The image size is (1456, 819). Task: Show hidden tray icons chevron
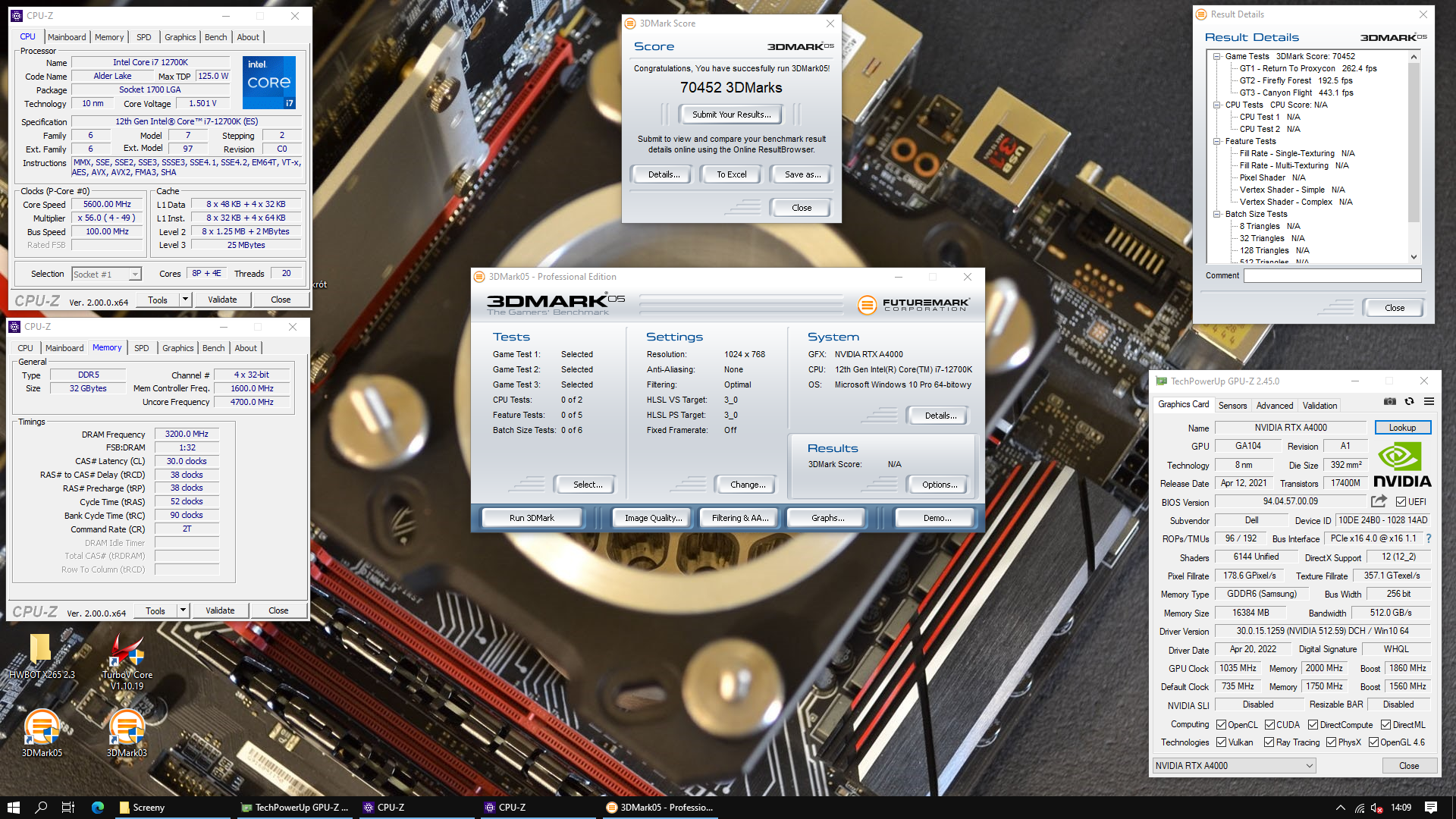click(1340, 808)
